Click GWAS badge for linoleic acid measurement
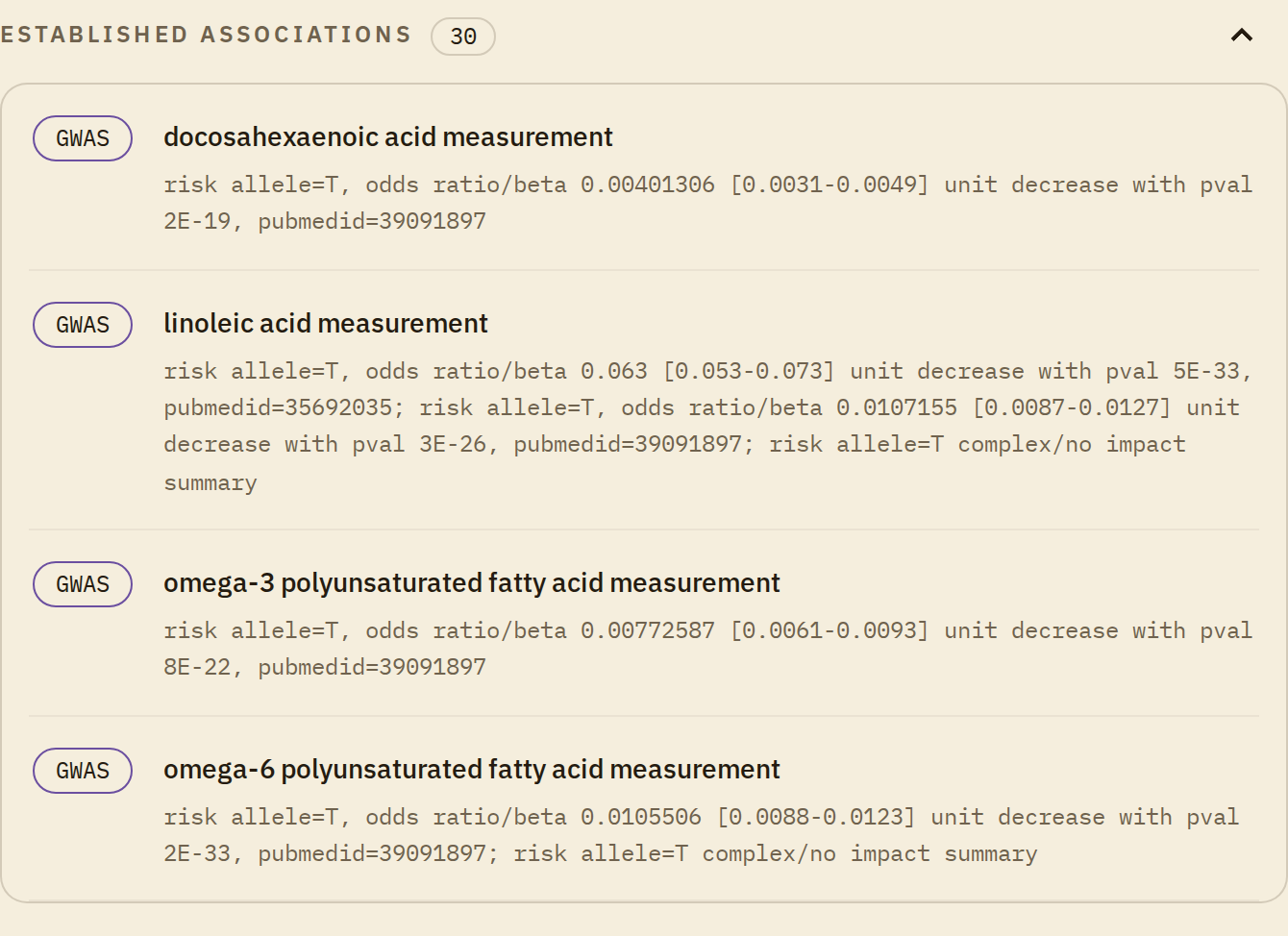Image resolution: width=1288 pixels, height=936 pixels. [x=83, y=325]
